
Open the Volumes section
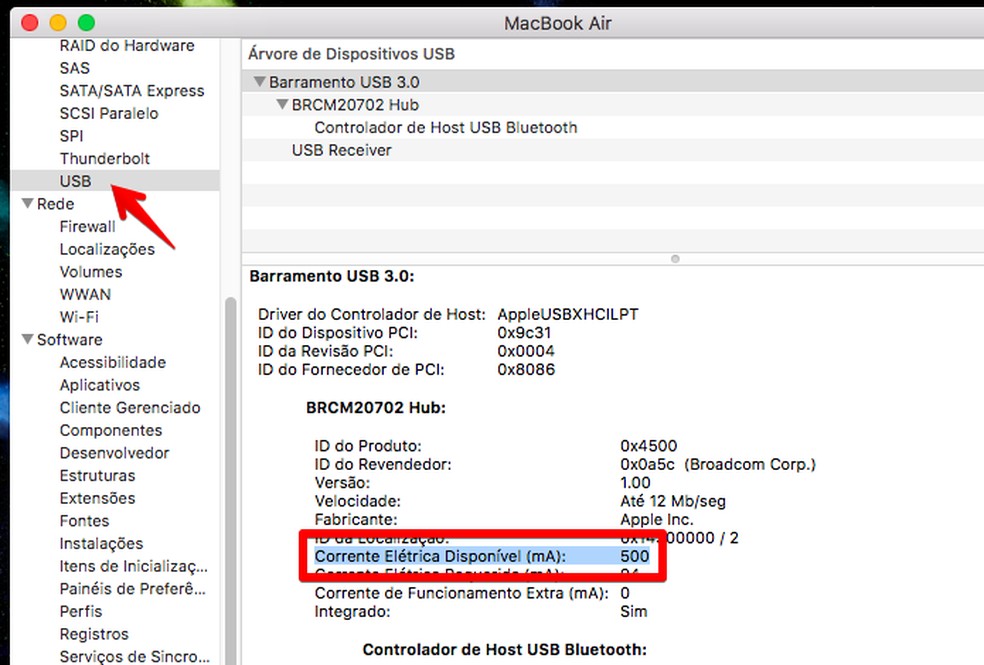[x=91, y=271]
